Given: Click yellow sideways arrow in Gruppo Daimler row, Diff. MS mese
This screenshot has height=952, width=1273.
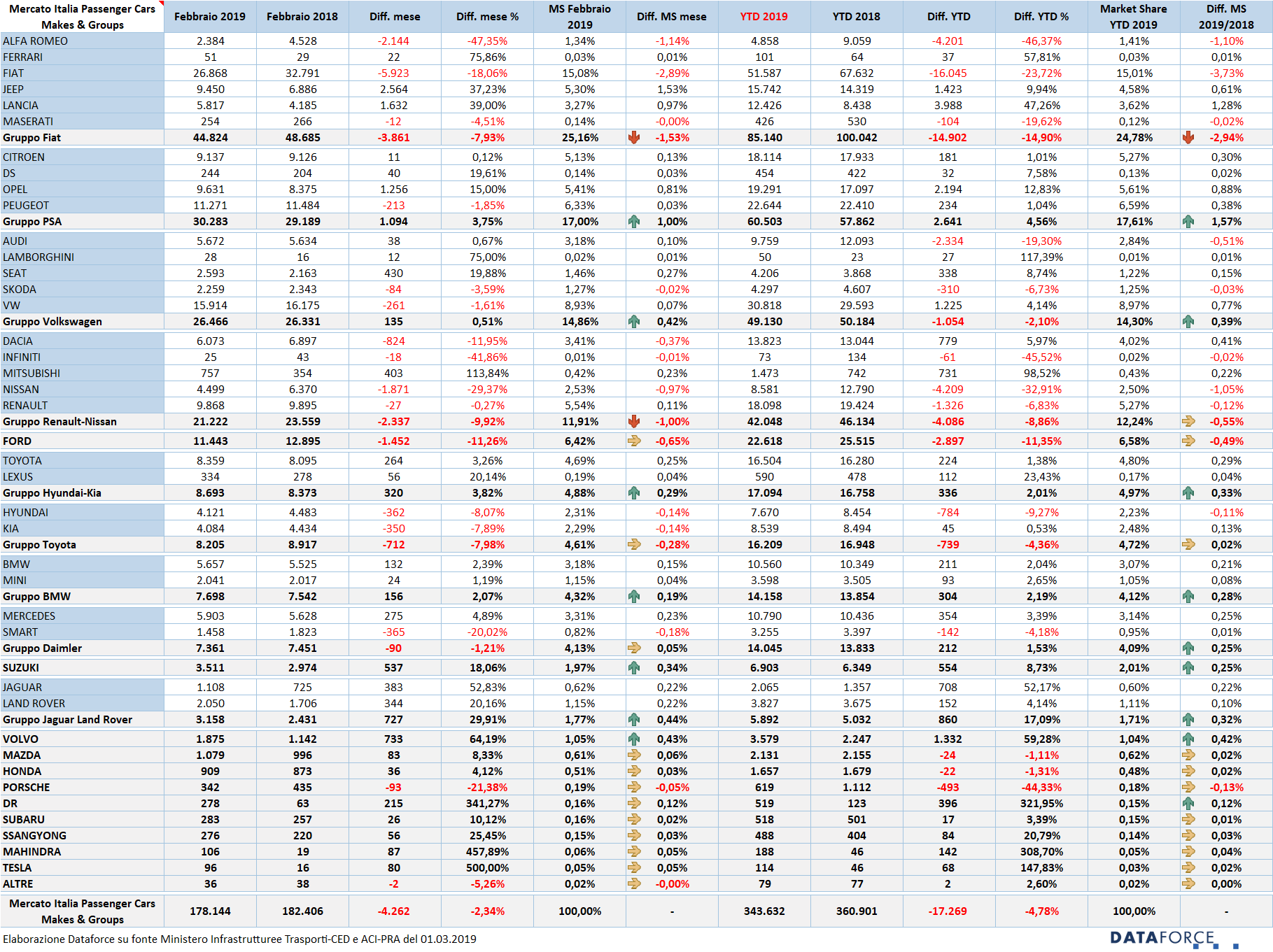Looking at the screenshot, I should (x=634, y=648).
